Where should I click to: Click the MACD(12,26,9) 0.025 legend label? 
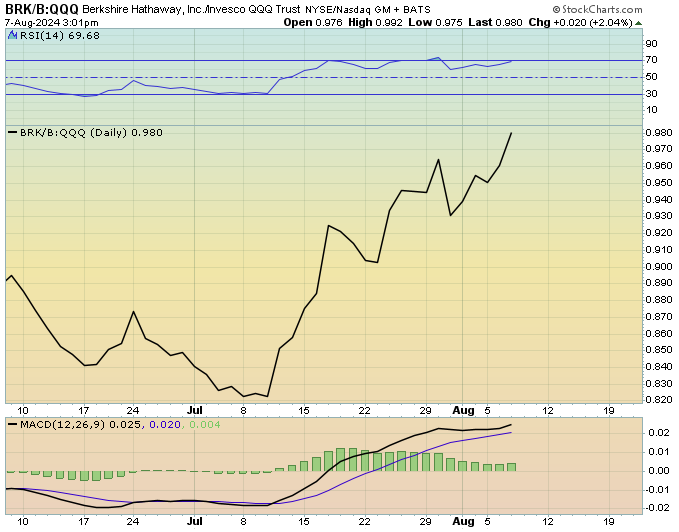pyautogui.click(x=80, y=425)
